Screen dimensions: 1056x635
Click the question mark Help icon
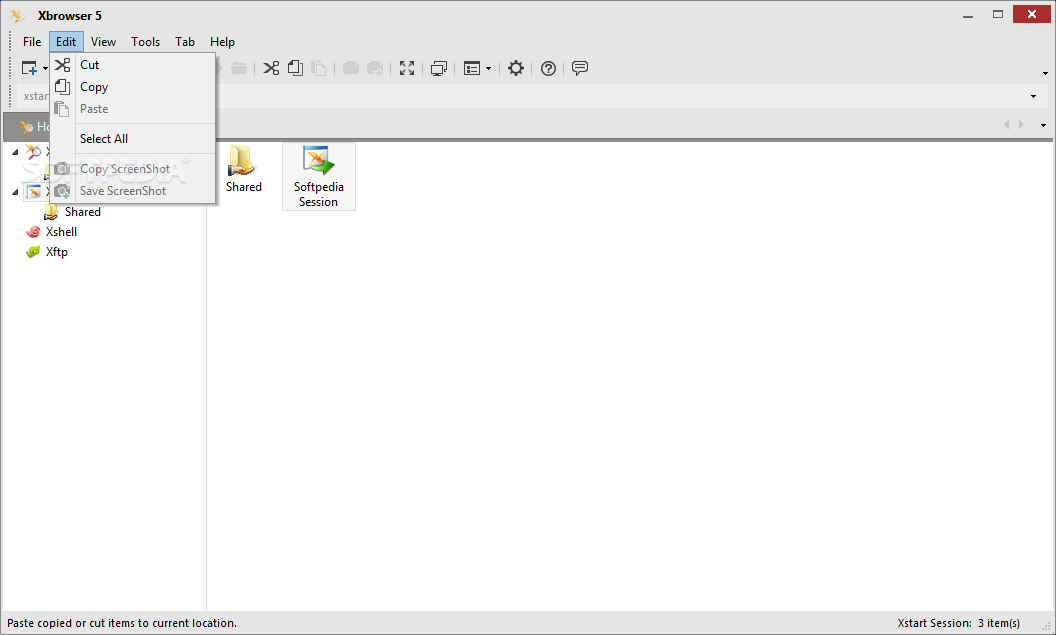coord(548,68)
